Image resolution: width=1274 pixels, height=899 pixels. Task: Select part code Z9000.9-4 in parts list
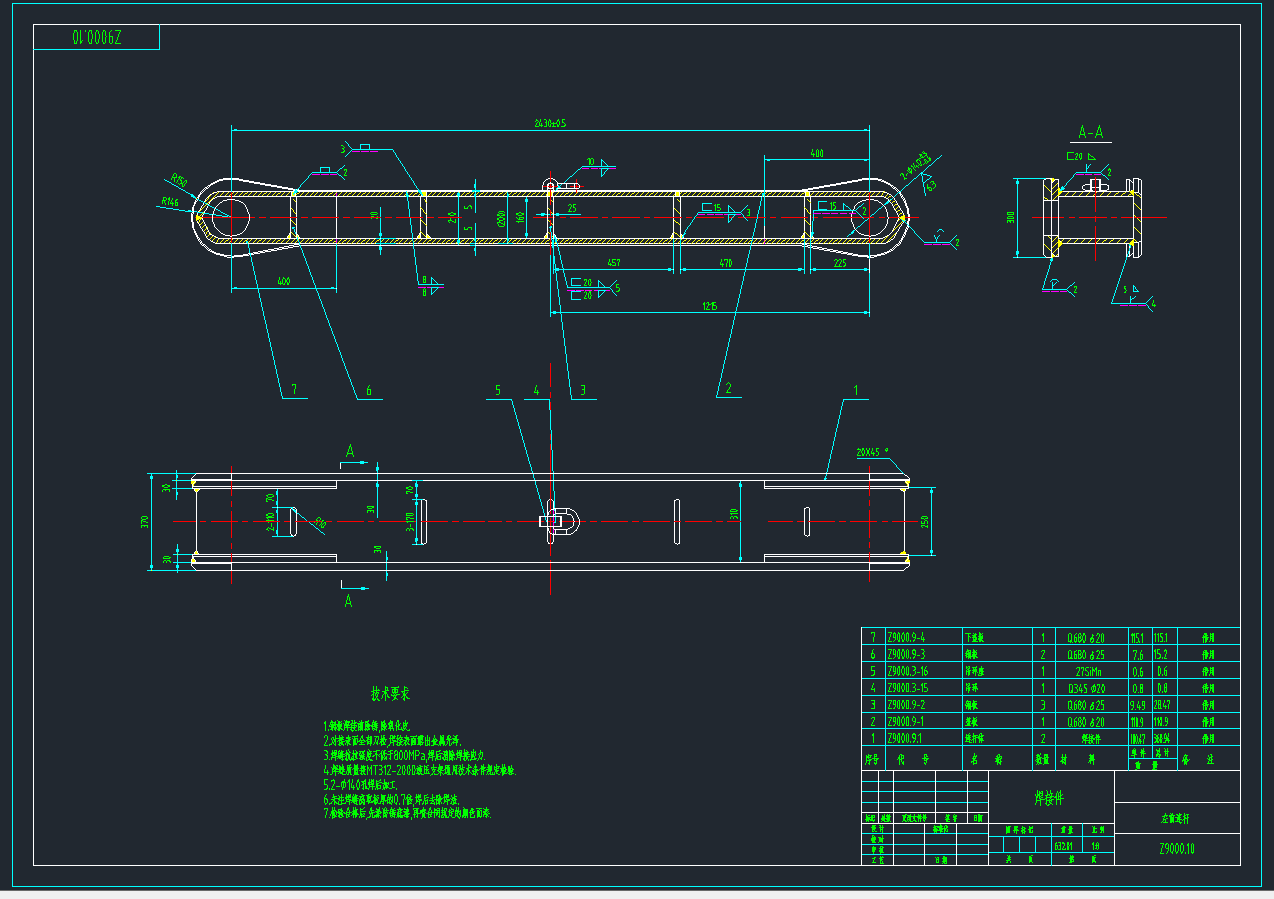(x=905, y=637)
